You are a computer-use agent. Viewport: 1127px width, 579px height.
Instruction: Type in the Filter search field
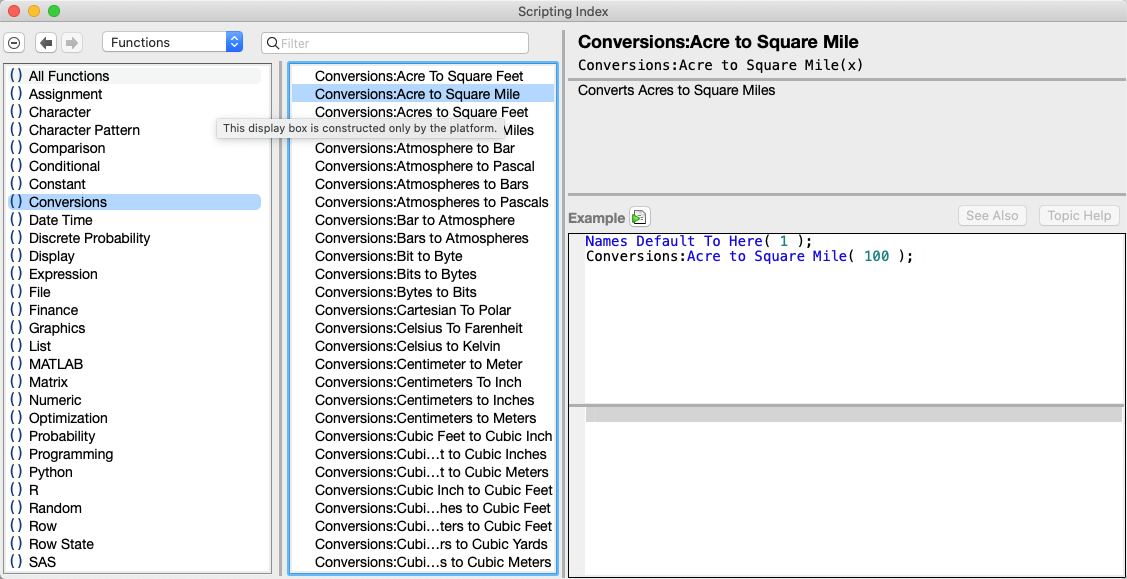(x=400, y=43)
